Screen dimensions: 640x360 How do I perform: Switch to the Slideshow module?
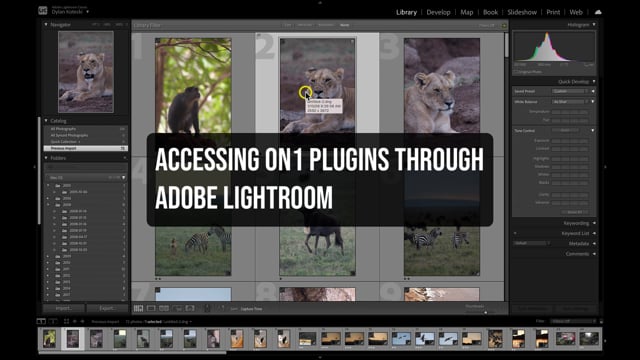point(522,12)
